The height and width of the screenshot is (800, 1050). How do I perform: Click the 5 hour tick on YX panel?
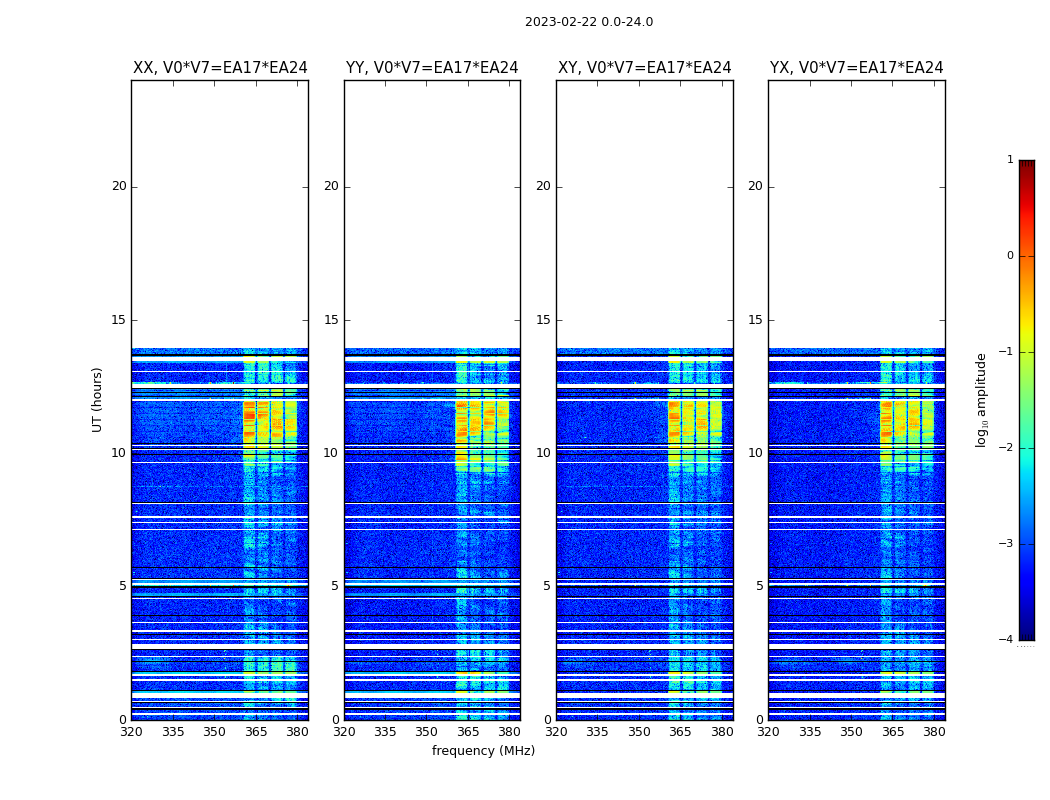click(x=759, y=586)
